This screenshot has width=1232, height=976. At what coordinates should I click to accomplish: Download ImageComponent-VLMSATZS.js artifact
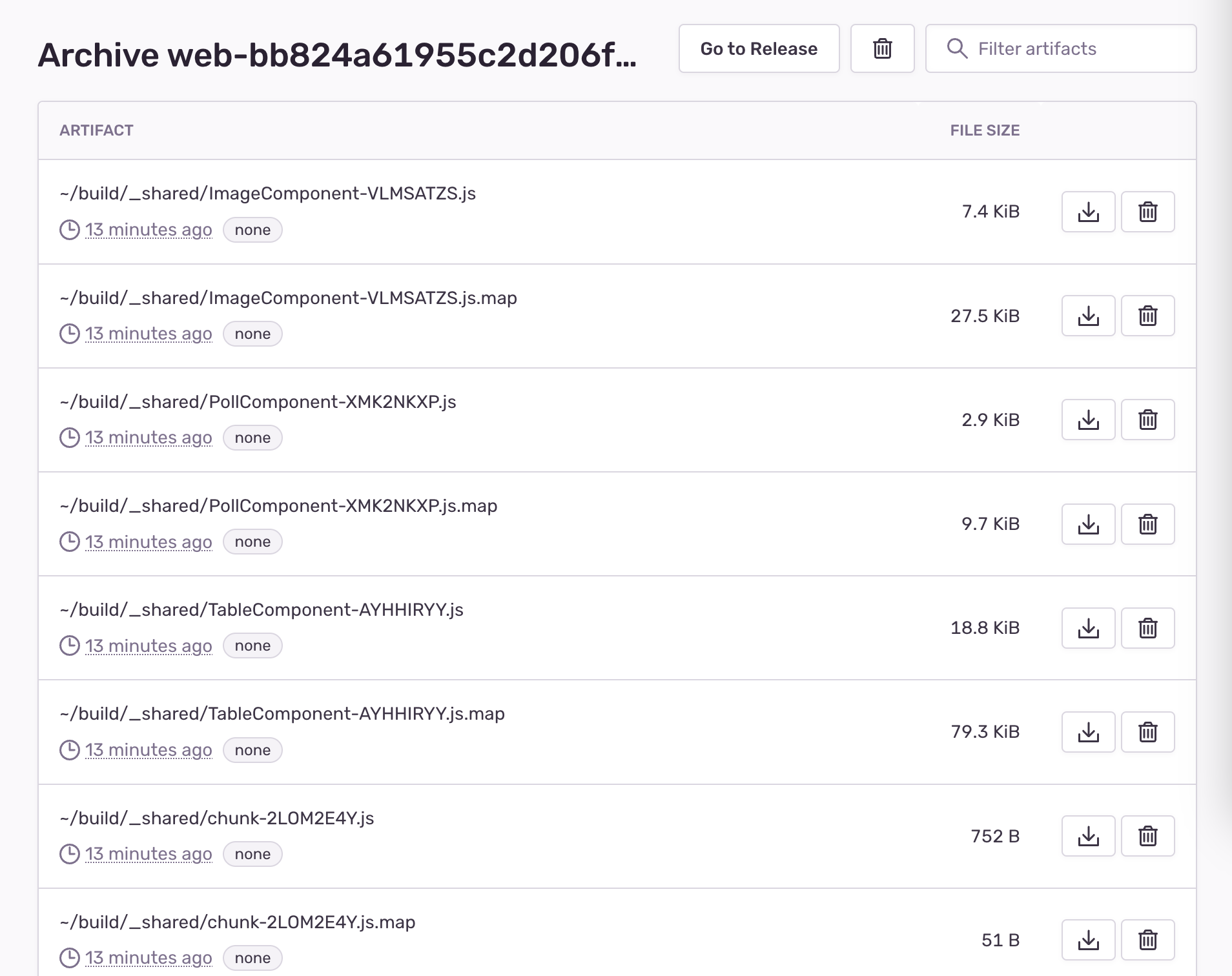(1088, 212)
